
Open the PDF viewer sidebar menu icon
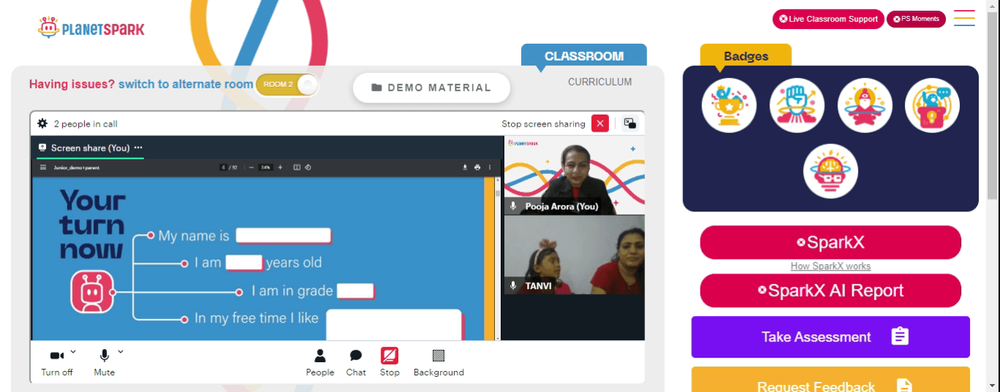(x=43, y=168)
